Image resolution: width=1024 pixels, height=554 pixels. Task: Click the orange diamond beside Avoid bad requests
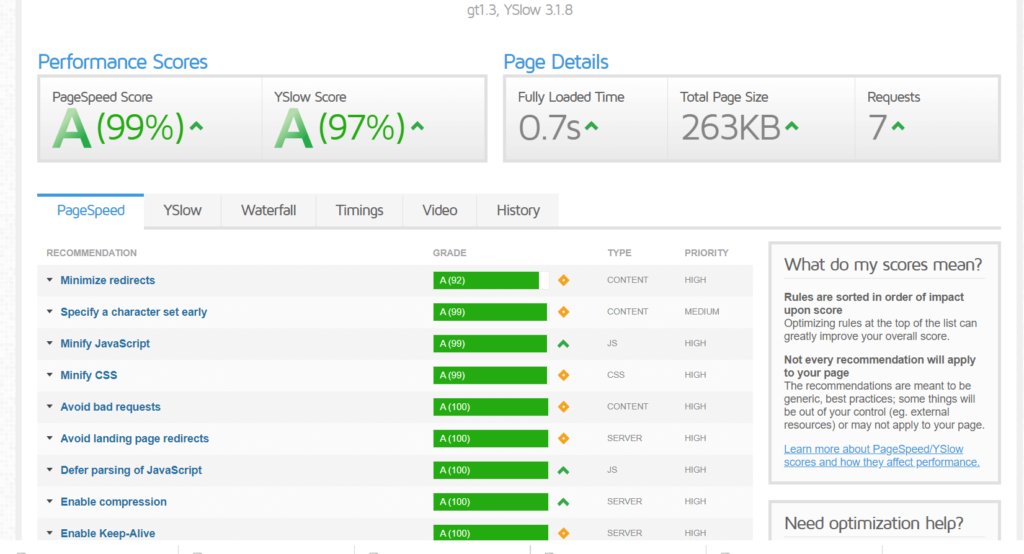point(564,407)
